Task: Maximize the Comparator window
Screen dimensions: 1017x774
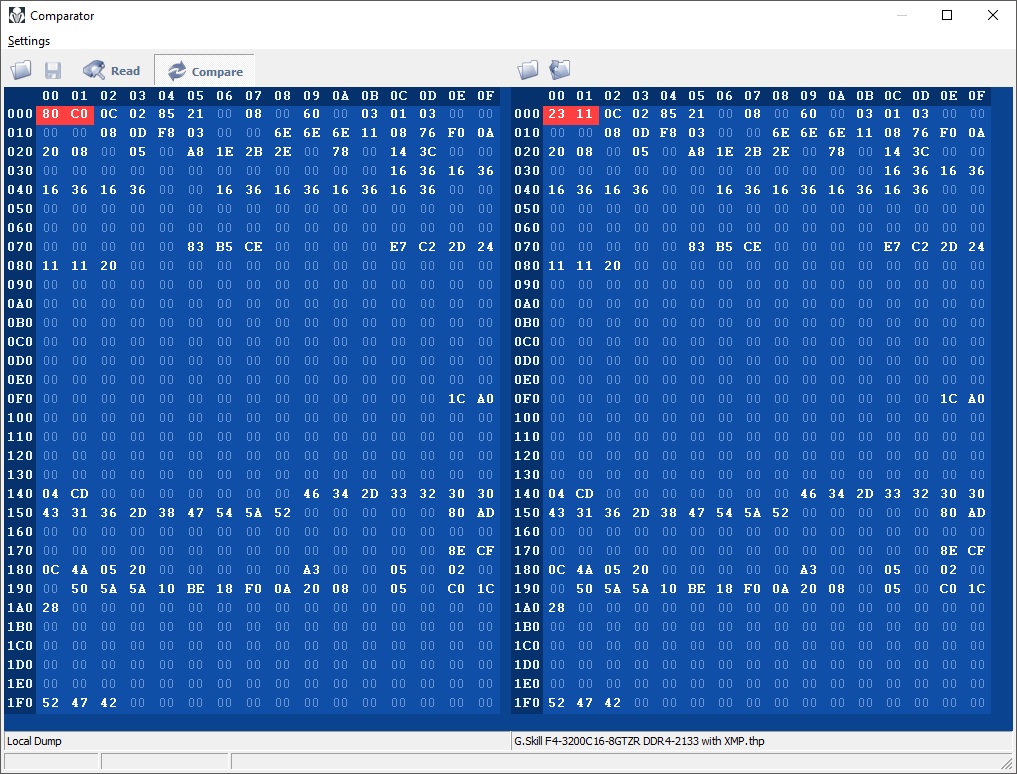Action: [947, 15]
